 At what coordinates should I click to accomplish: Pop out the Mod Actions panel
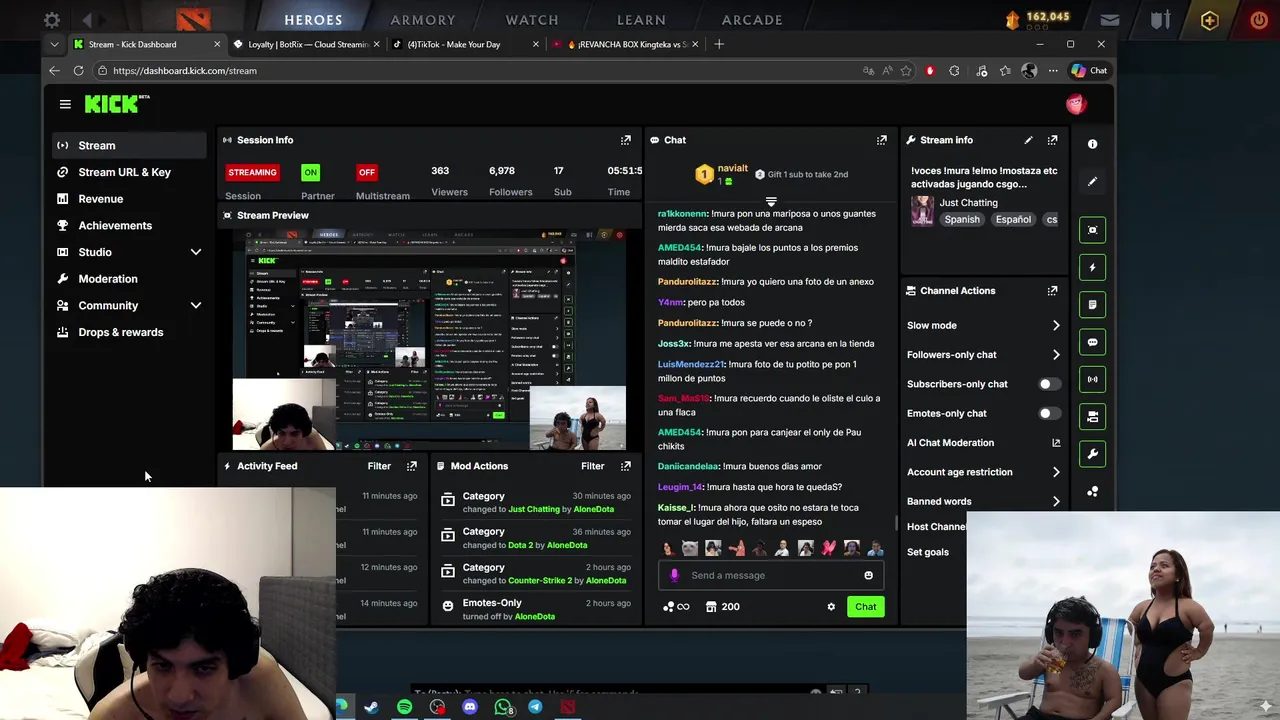626,466
